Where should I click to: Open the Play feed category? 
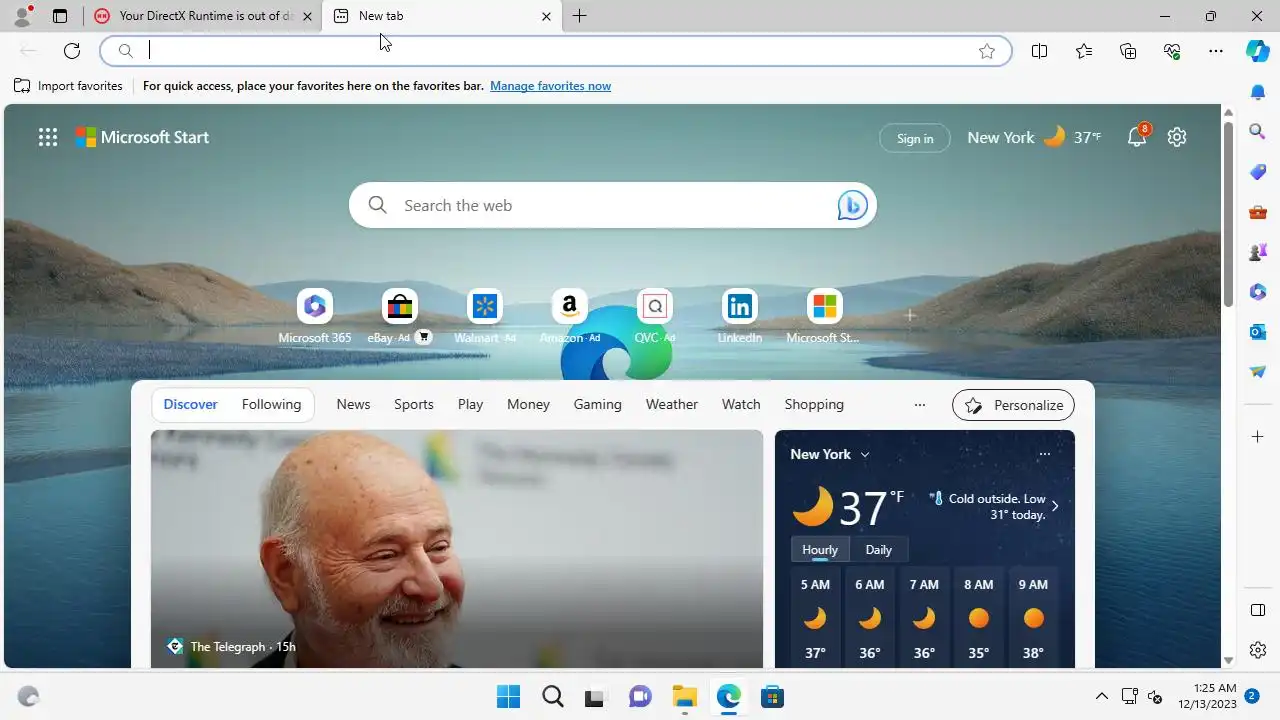(x=470, y=404)
